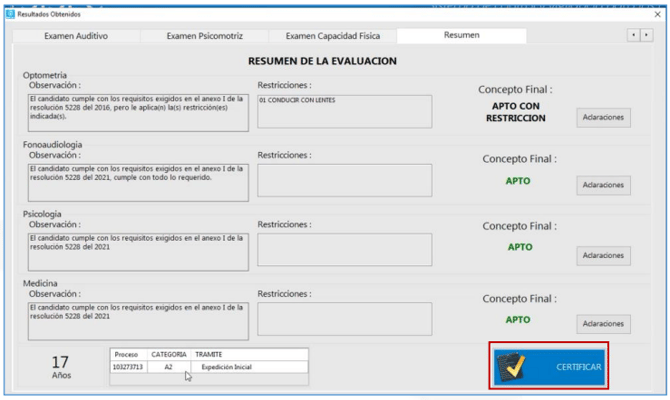Click the Optometria observation text box
The width and height of the screenshot is (670, 400).
(138, 113)
